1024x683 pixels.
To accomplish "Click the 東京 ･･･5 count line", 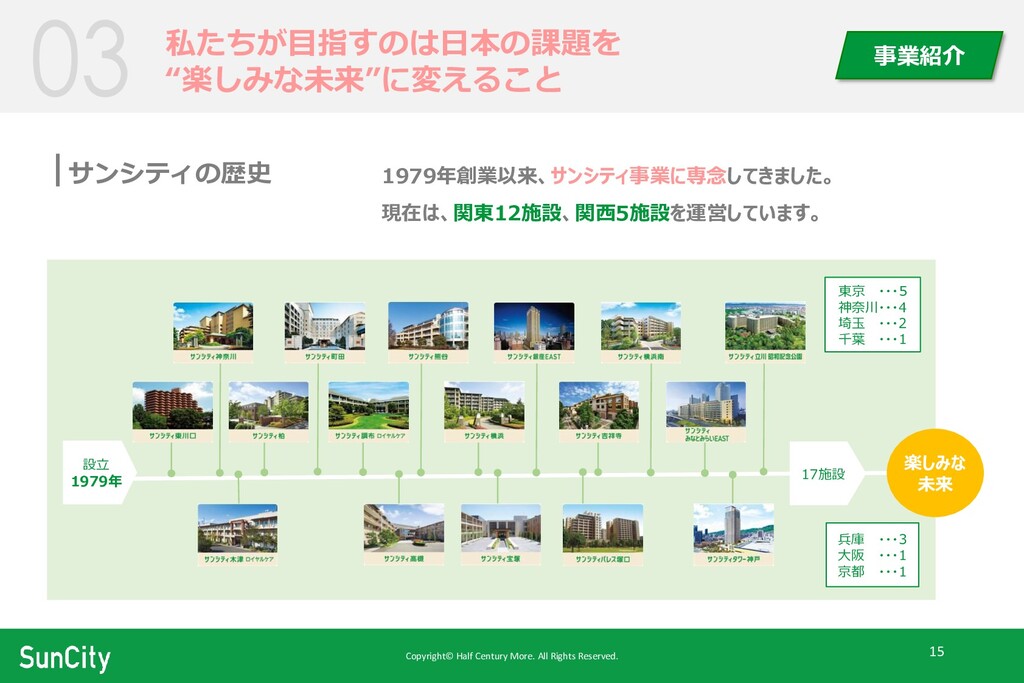I will [x=872, y=291].
